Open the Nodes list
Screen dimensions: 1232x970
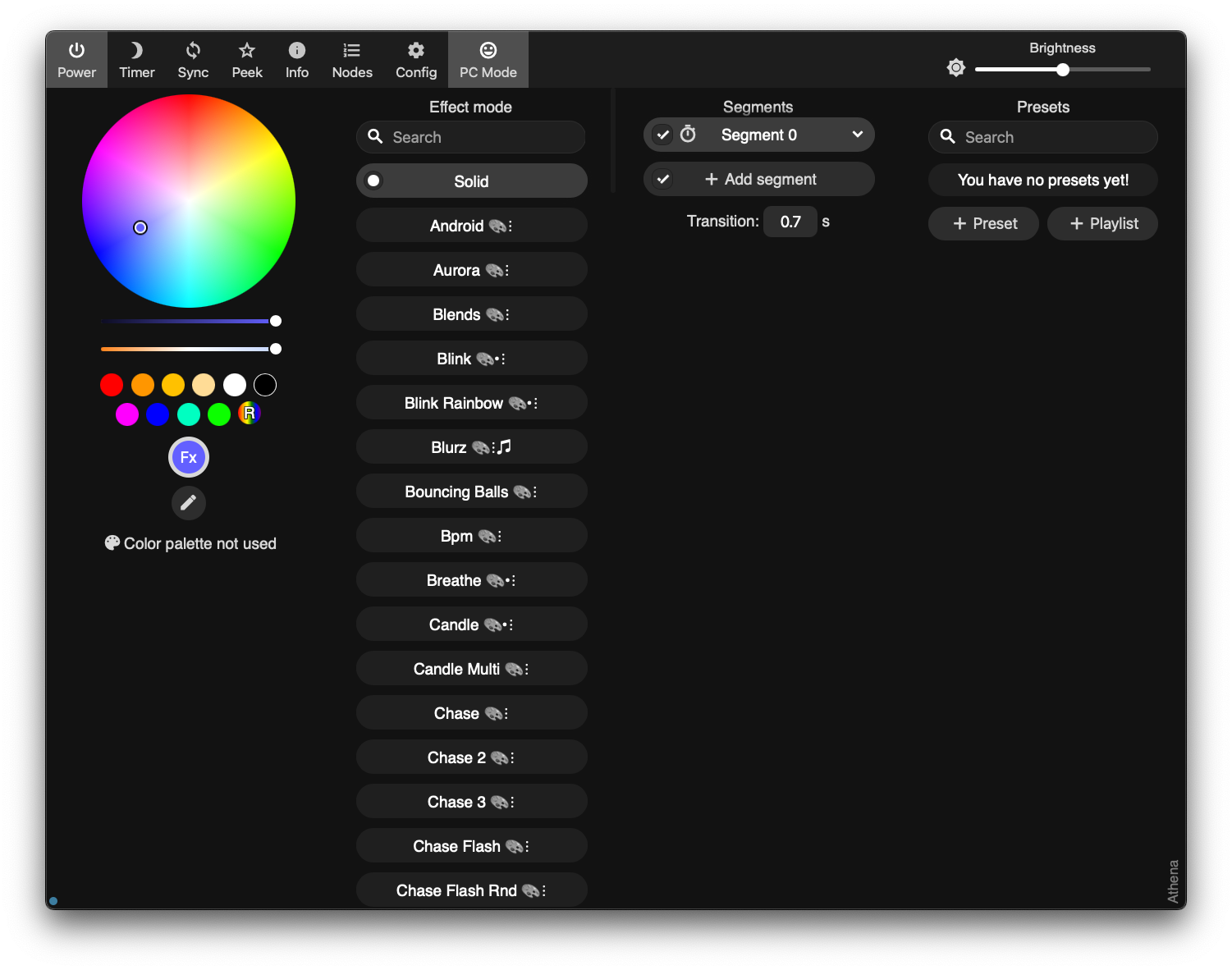point(352,60)
